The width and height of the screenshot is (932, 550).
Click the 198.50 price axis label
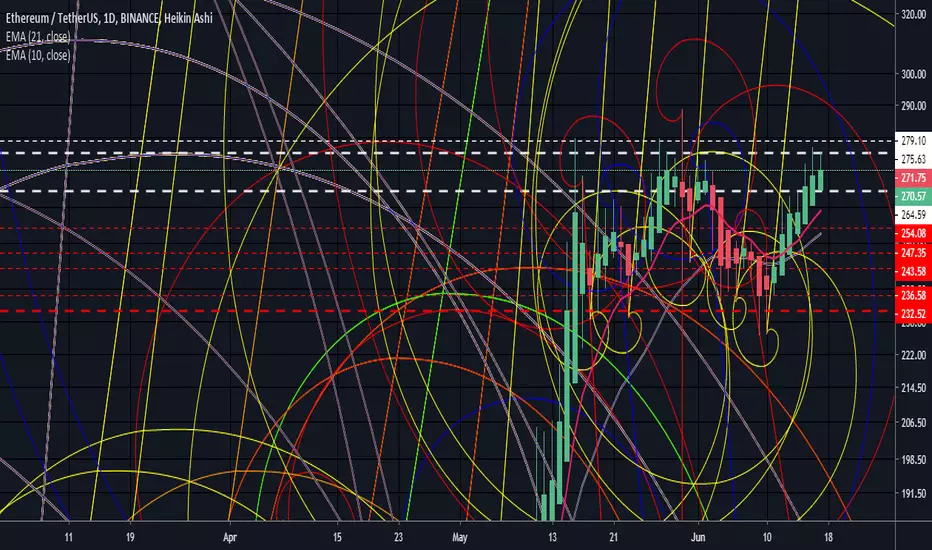point(914,460)
